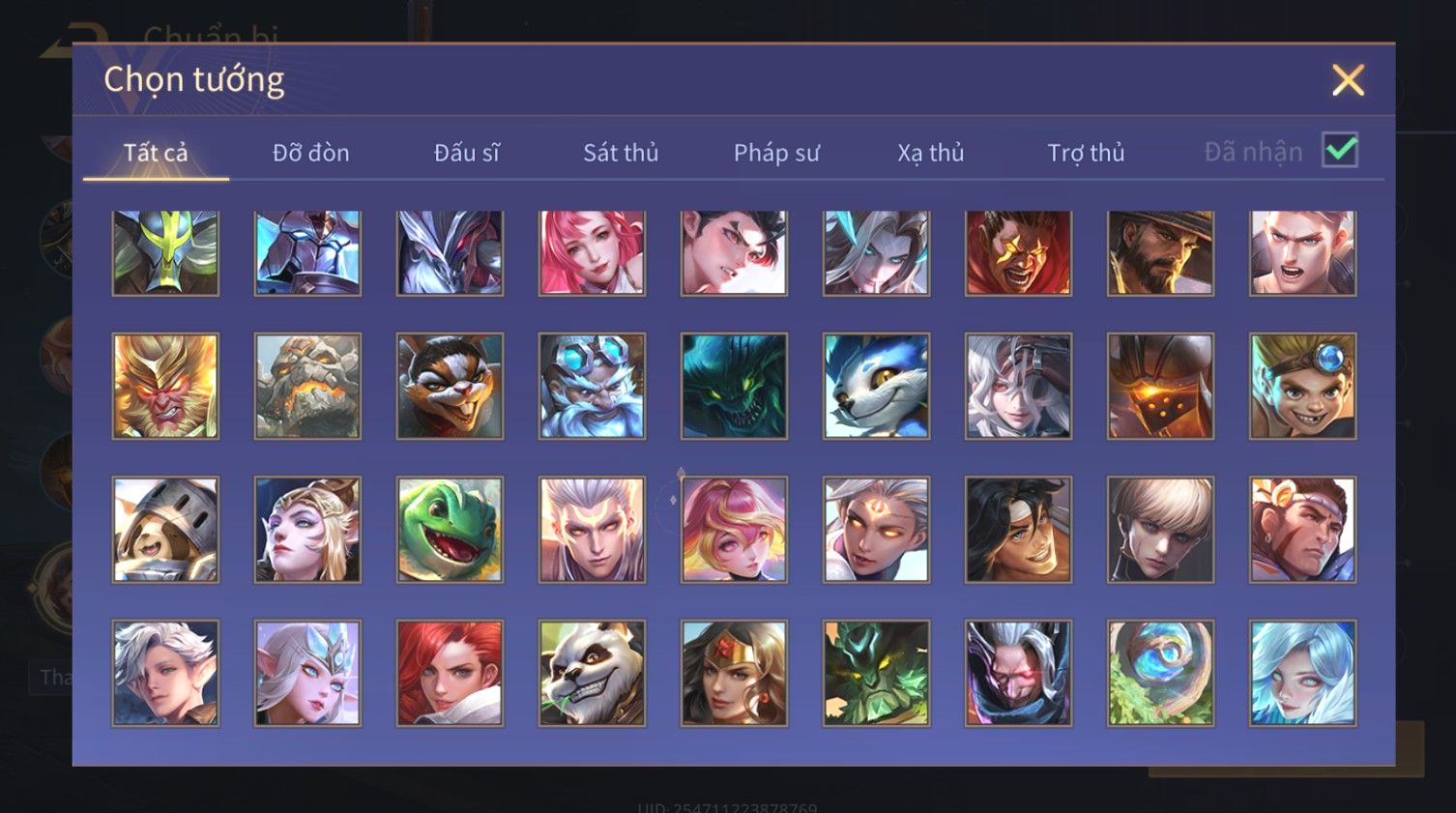Viewport: 1456px width, 813px height.
Task: Pick the green chameleon hero
Action: (450, 530)
